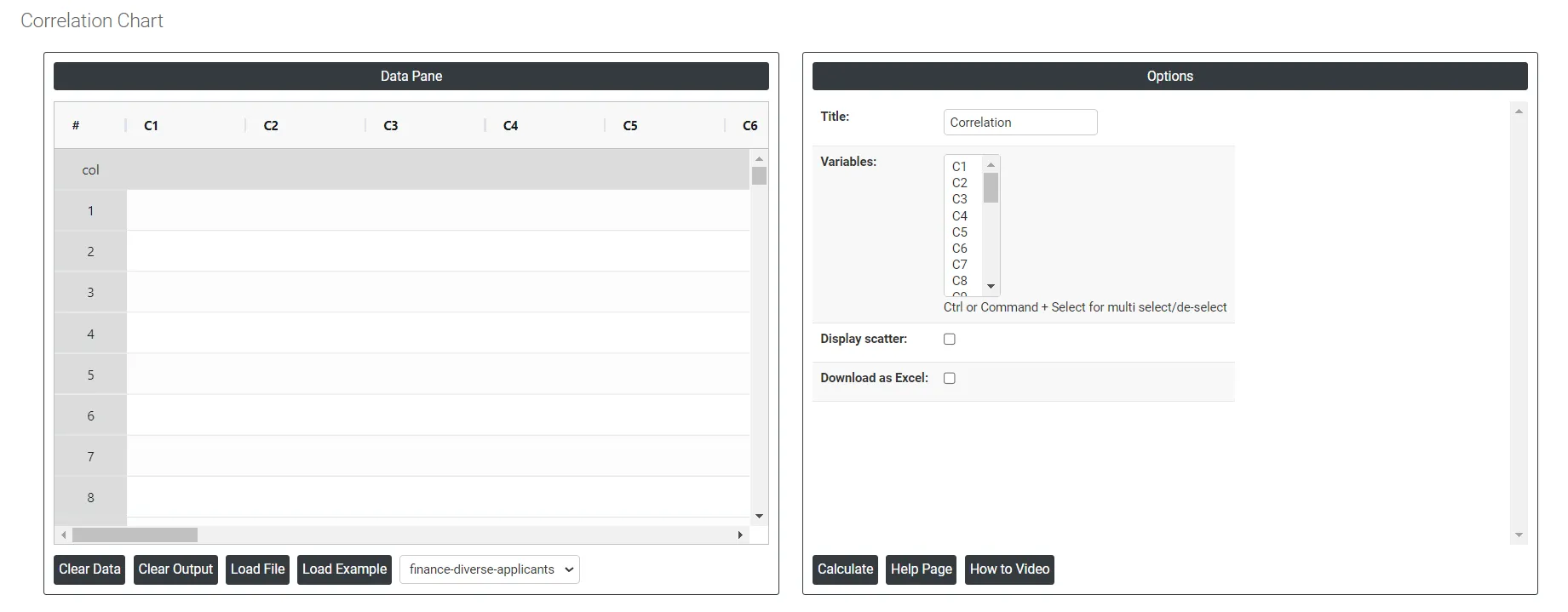Click the C2 column header
Screen dimensions: 1568x612
[271, 125]
